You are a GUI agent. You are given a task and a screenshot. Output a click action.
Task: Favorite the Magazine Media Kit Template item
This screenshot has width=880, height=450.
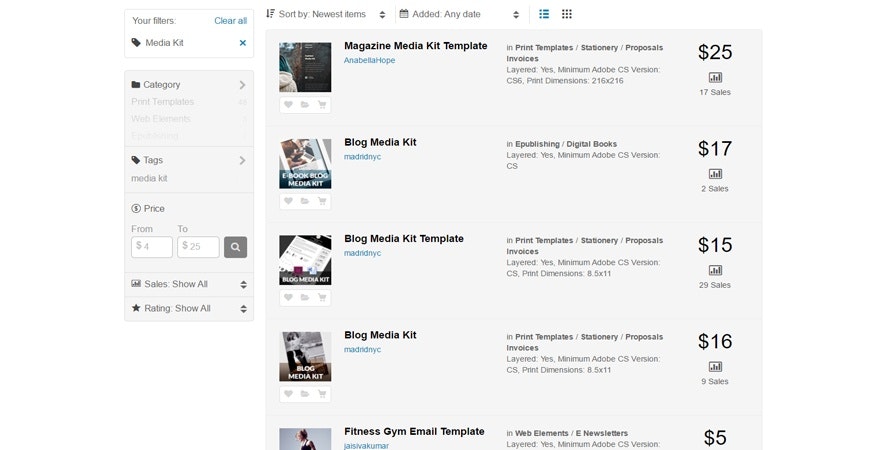click(x=288, y=104)
